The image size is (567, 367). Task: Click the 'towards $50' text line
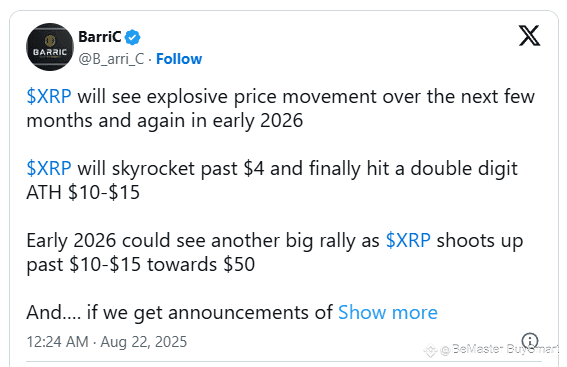click(x=141, y=265)
